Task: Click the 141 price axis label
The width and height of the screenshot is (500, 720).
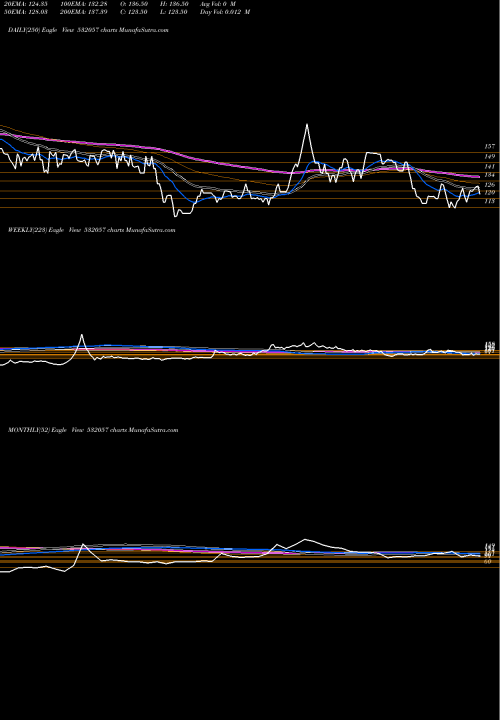Action: click(490, 167)
